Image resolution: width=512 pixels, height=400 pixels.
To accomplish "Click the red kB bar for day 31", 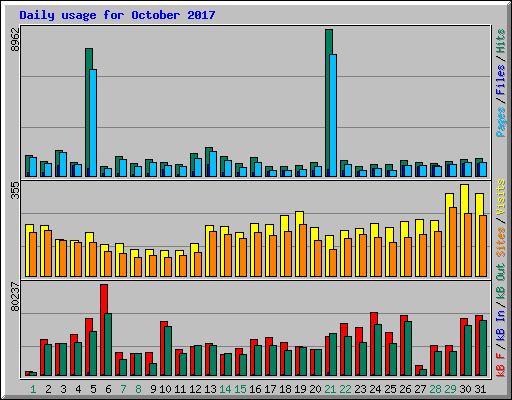I will point(478,345).
